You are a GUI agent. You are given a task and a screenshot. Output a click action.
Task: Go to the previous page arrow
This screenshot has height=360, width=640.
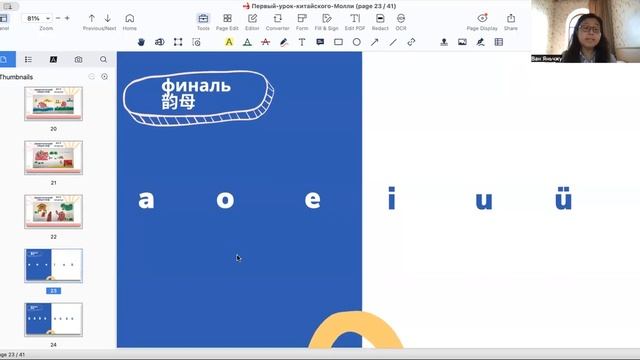pyautogui.click(x=92, y=18)
